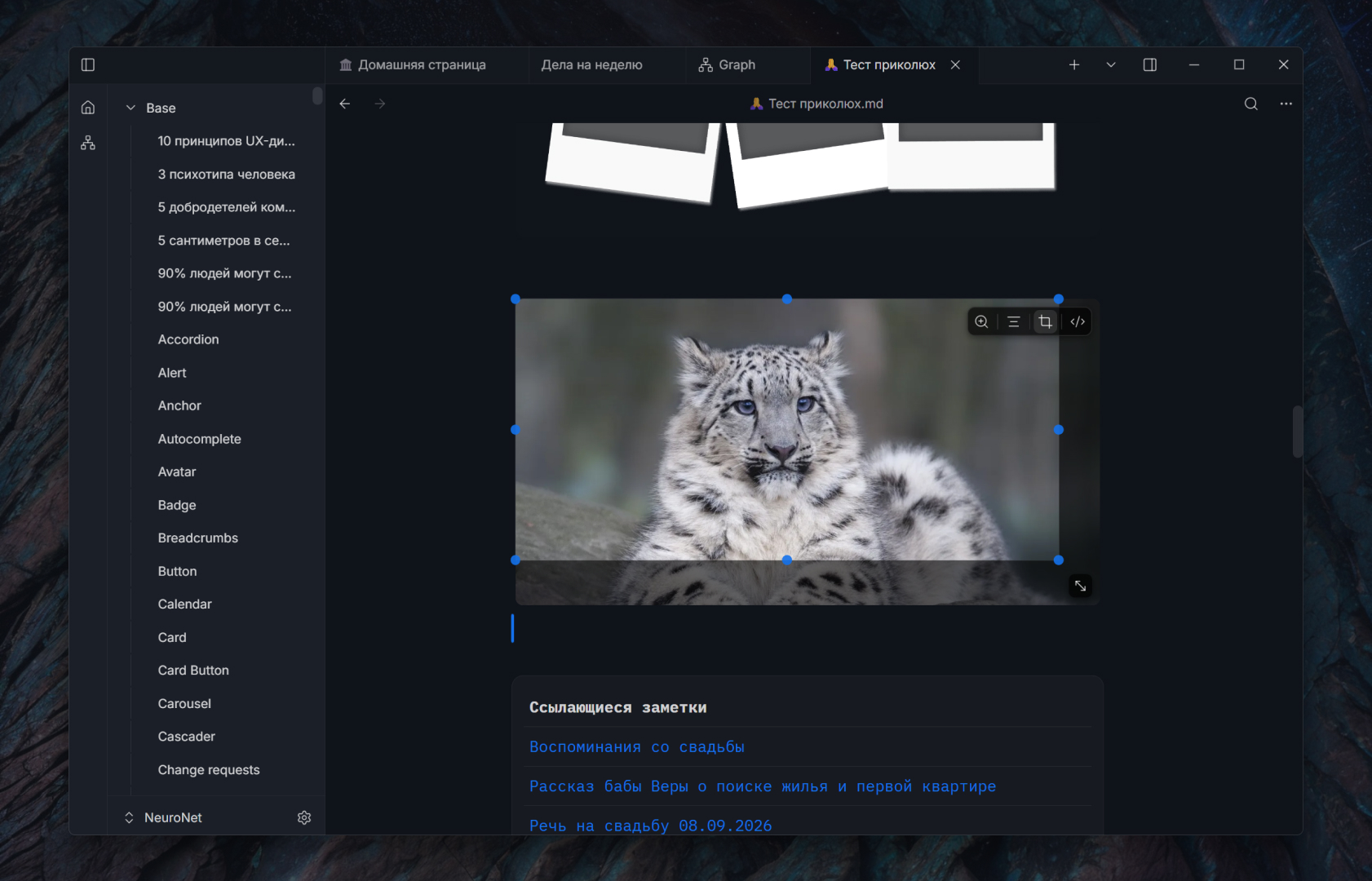1372x881 pixels.
Task: Open the Autocomplete note
Action: point(200,439)
